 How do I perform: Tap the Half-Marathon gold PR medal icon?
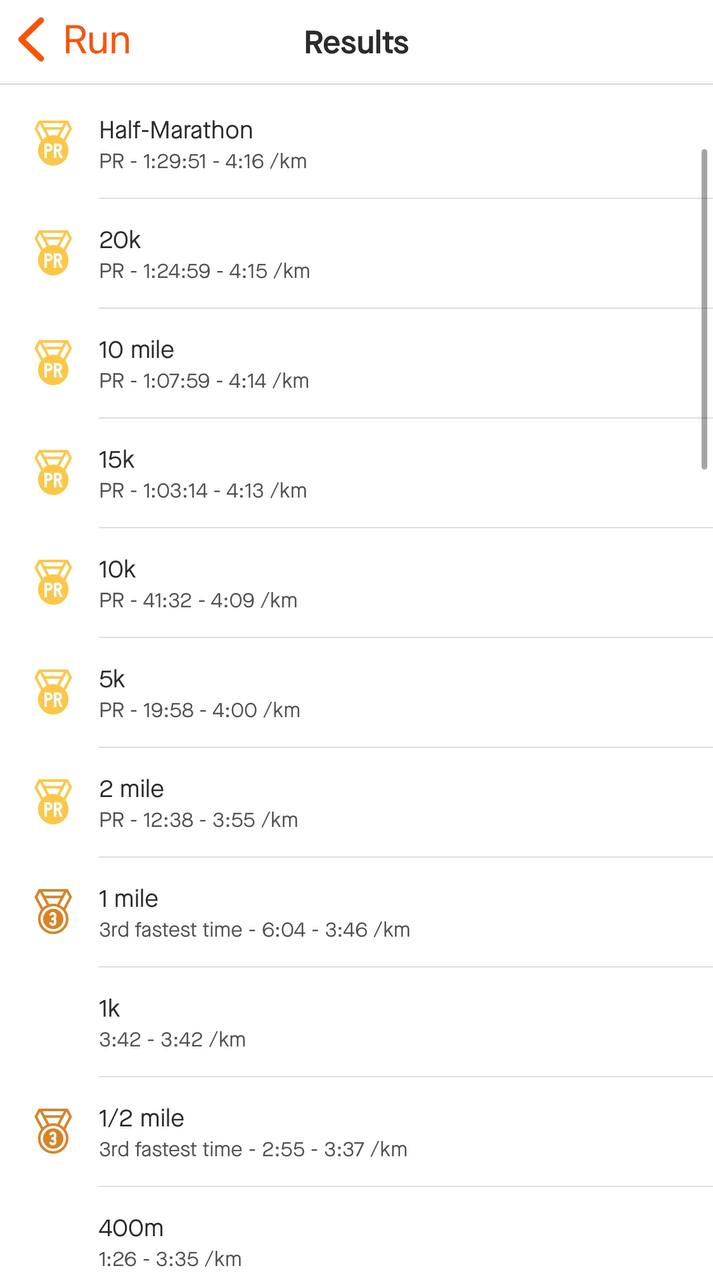point(53,143)
